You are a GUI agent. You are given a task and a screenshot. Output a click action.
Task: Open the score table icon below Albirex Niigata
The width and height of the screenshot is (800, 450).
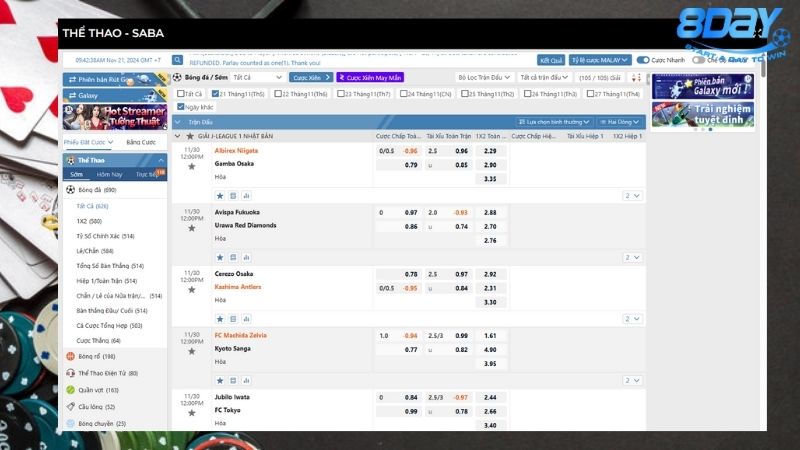(233, 196)
